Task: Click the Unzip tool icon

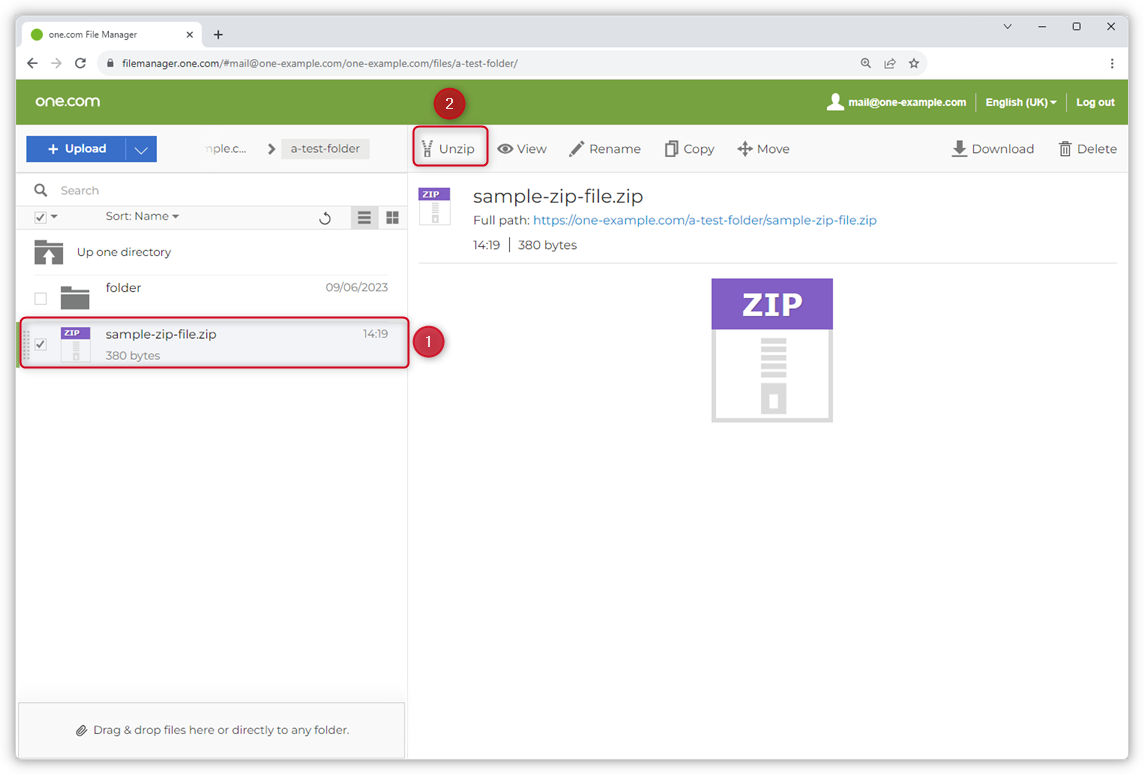Action: (x=428, y=148)
